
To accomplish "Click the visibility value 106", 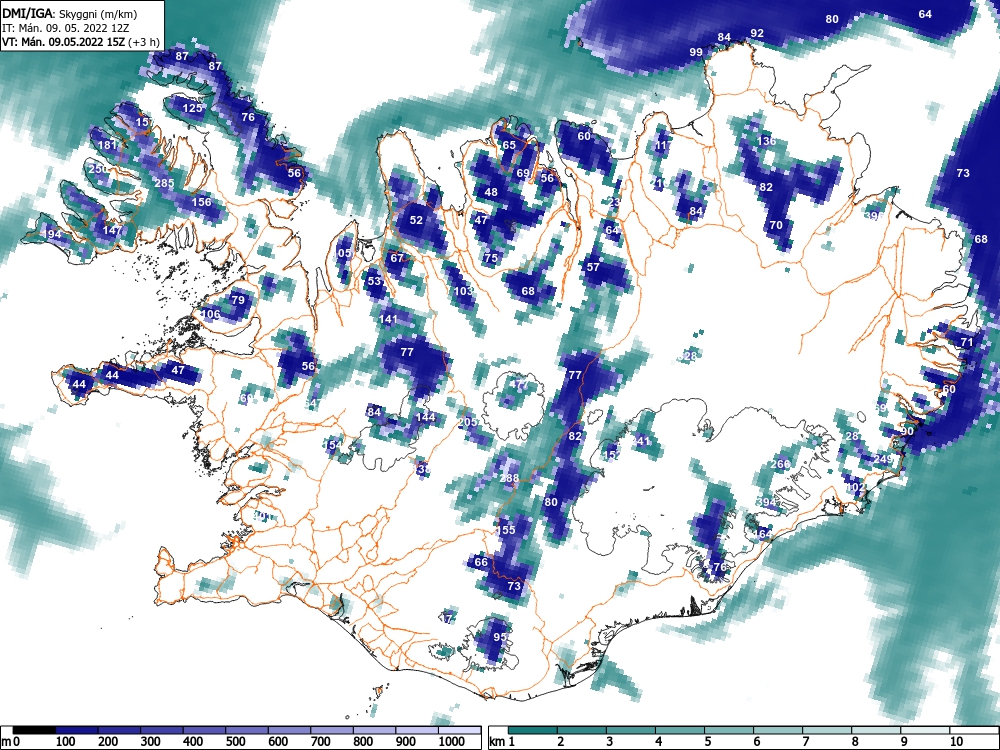I will [210, 314].
